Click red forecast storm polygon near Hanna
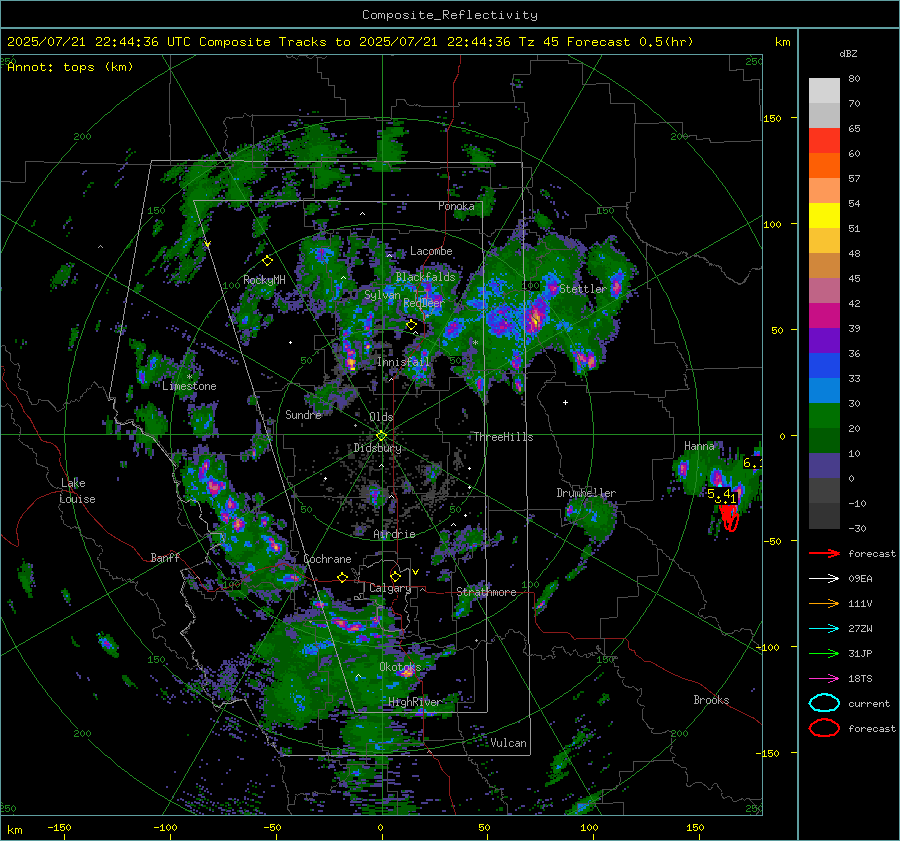 [729, 516]
